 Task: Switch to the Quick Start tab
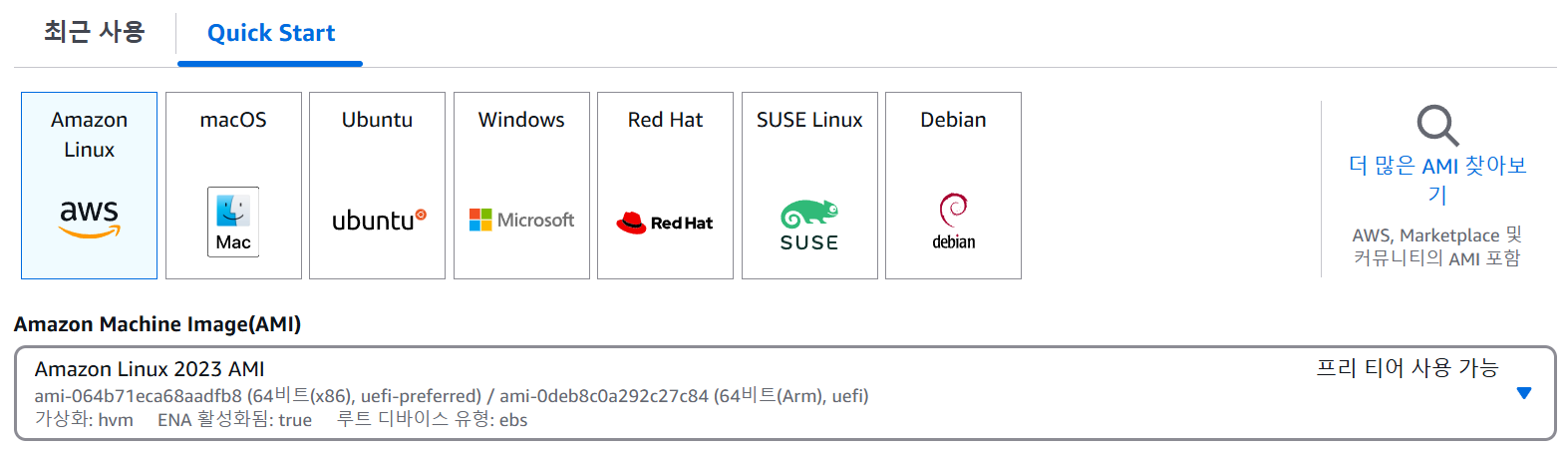tap(270, 33)
